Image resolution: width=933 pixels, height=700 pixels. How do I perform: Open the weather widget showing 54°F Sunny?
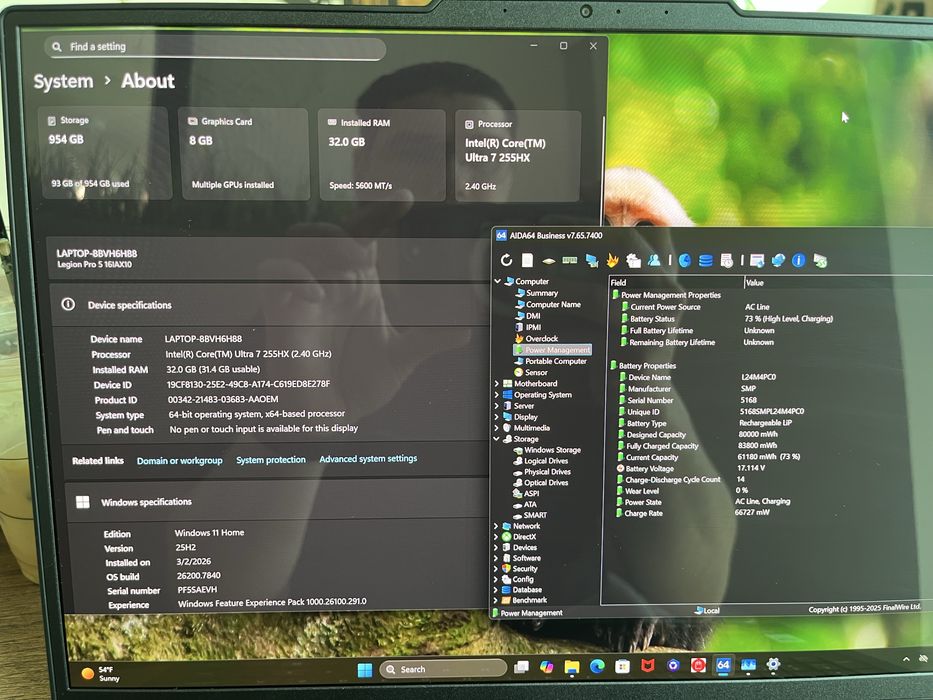(101, 674)
